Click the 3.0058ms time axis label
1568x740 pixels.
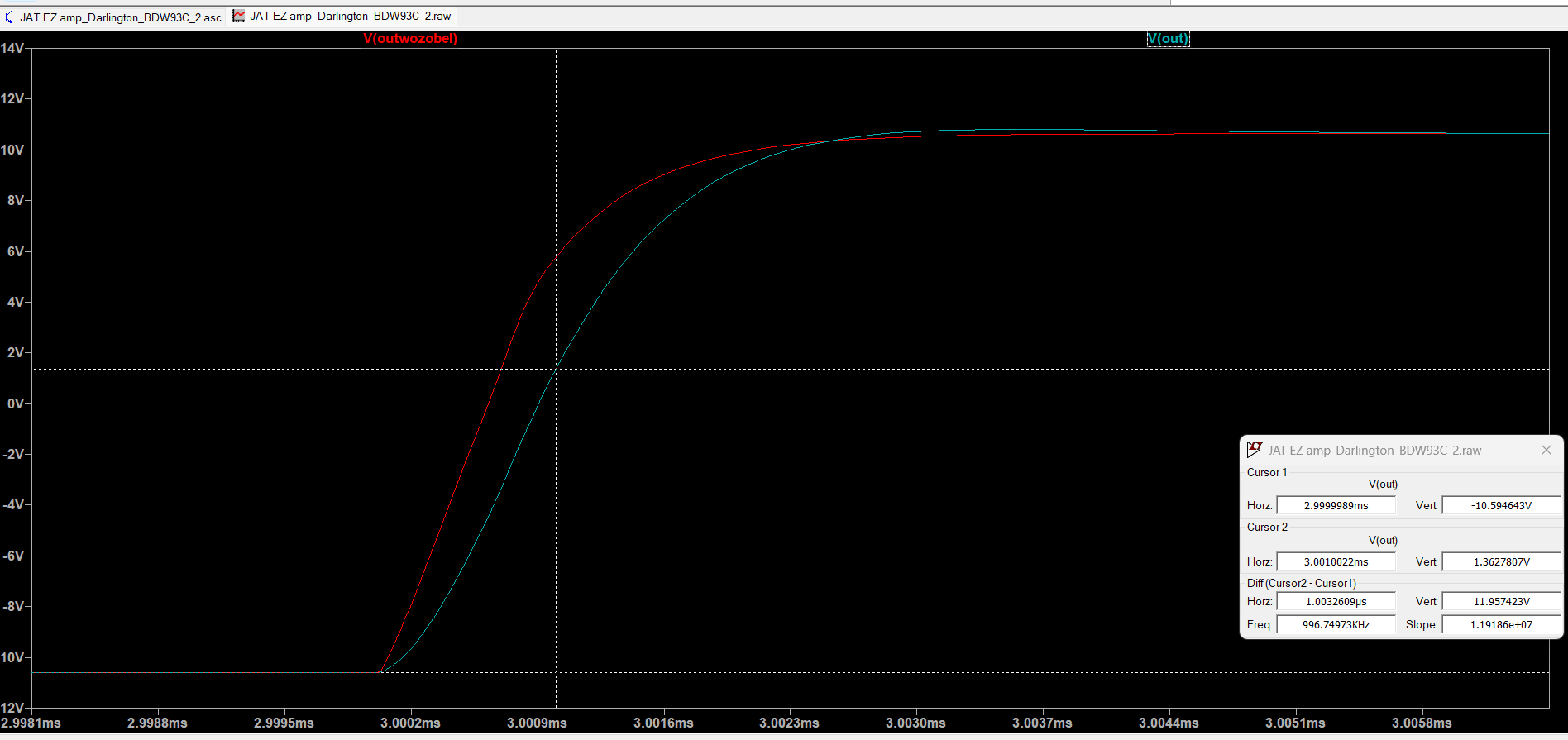click(x=1422, y=723)
